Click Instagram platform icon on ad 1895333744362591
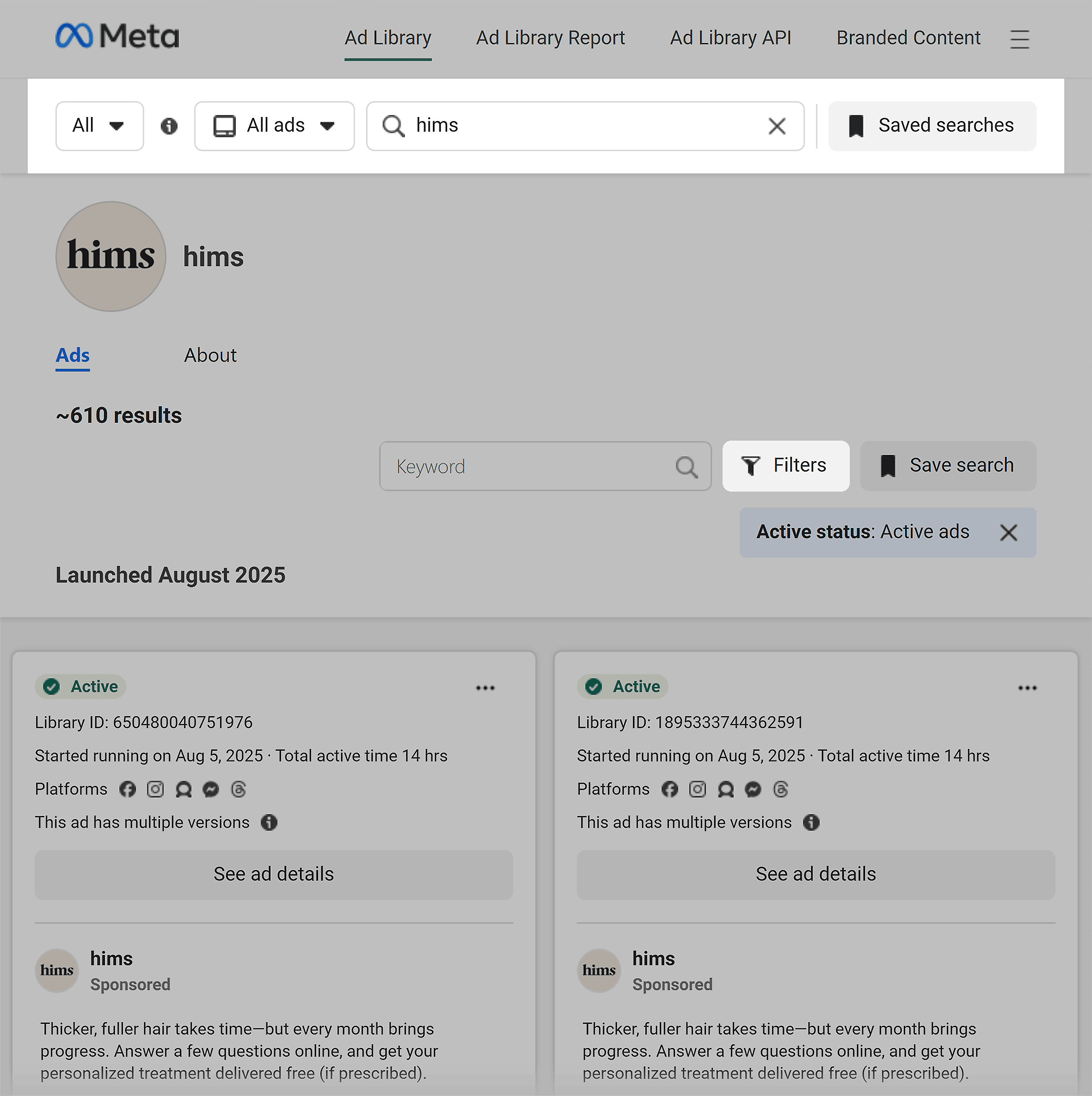Viewport: 1092px width, 1096px height. click(698, 789)
